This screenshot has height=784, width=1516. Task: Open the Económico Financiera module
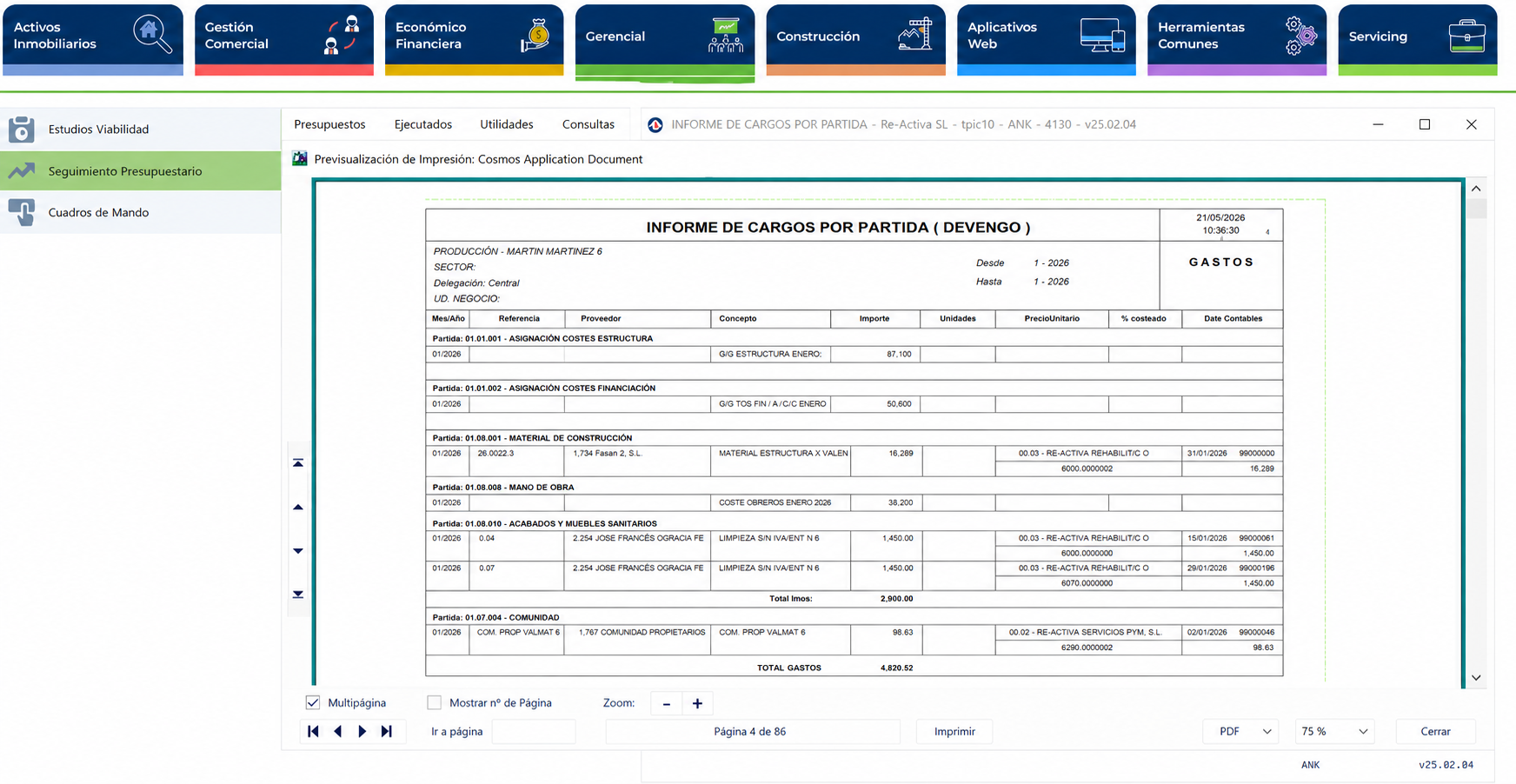[x=474, y=39]
